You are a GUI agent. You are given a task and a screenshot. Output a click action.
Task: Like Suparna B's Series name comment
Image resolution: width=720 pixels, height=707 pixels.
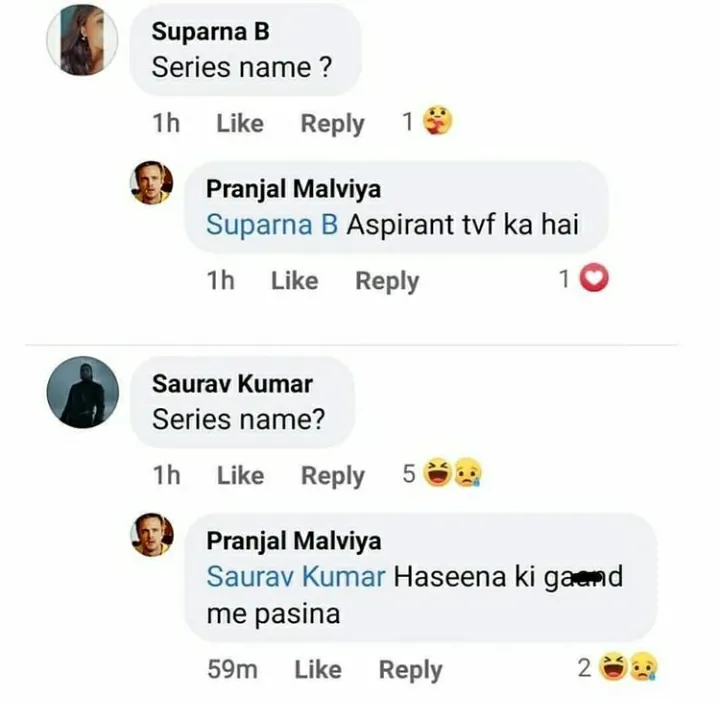[x=240, y=123]
